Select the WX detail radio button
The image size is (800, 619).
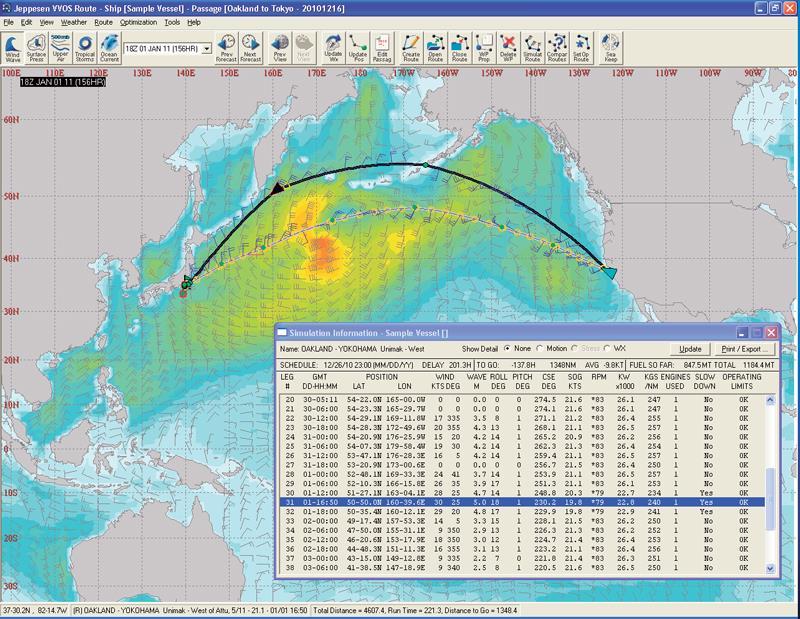(x=607, y=349)
